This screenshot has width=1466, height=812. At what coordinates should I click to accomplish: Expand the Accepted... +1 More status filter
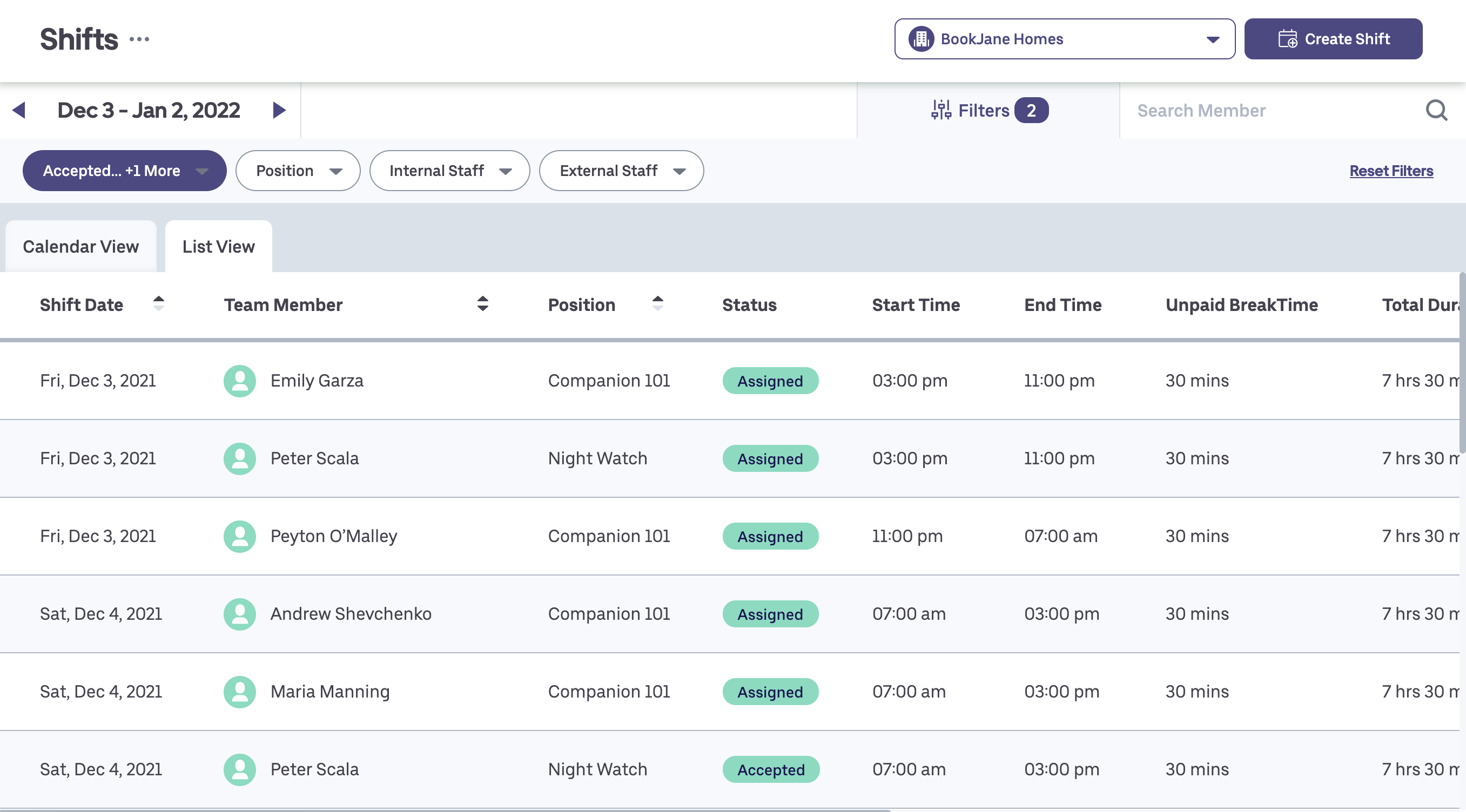124,171
